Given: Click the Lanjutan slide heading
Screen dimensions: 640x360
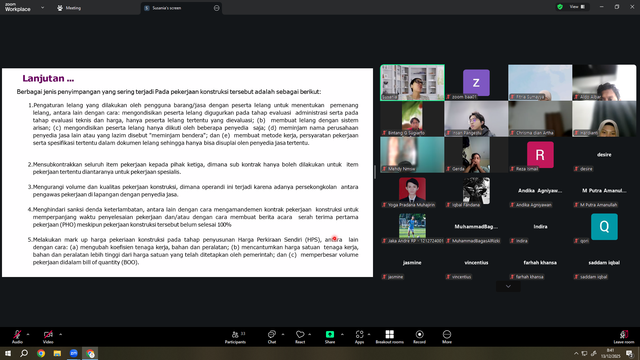Looking at the screenshot, I should coord(48,78).
